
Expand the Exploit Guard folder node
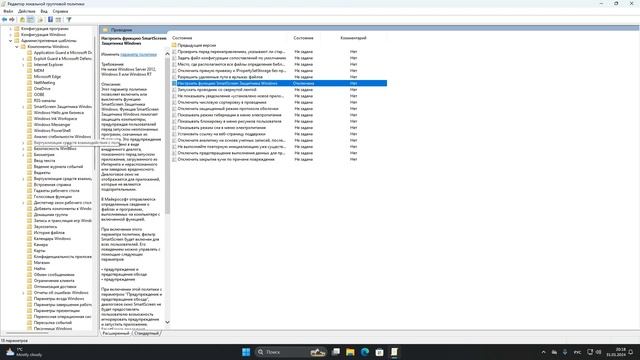click(x=23, y=59)
